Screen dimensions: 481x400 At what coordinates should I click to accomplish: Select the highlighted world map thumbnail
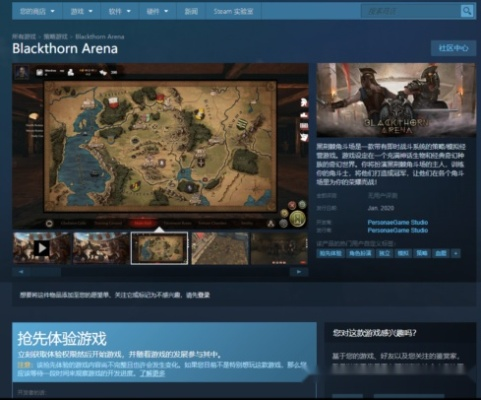159,248
